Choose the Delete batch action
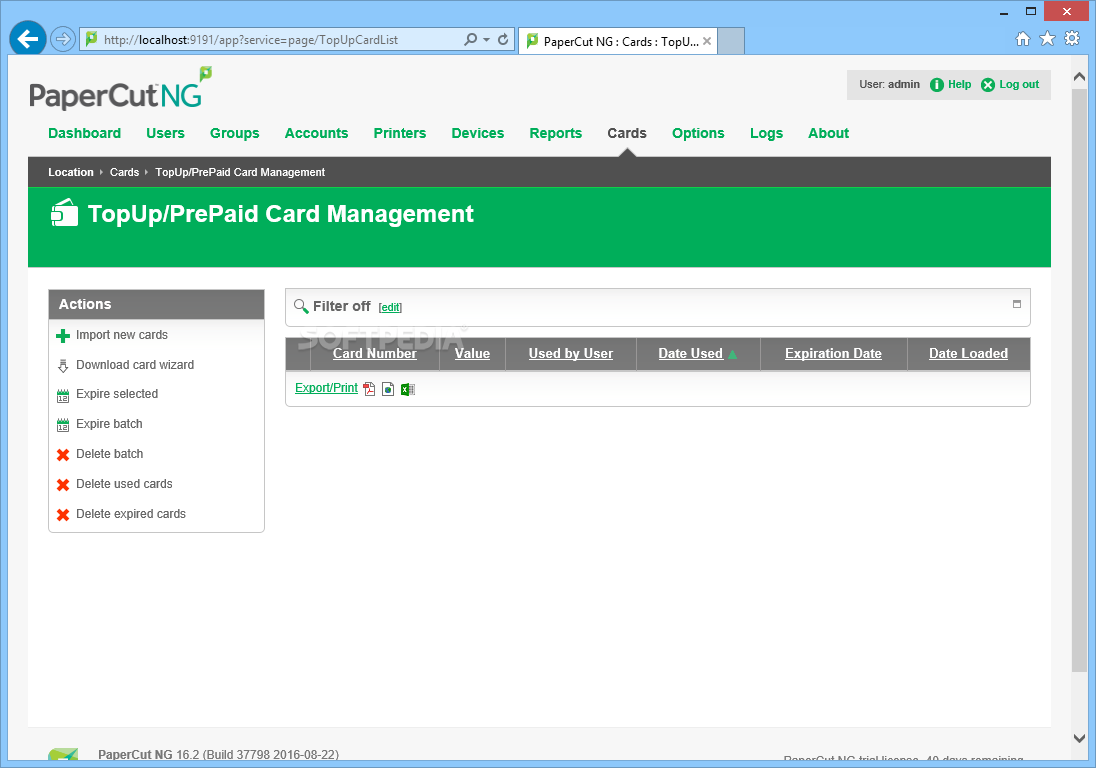Image resolution: width=1096 pixels, height=768 pixels. click(x=110, y=454)
